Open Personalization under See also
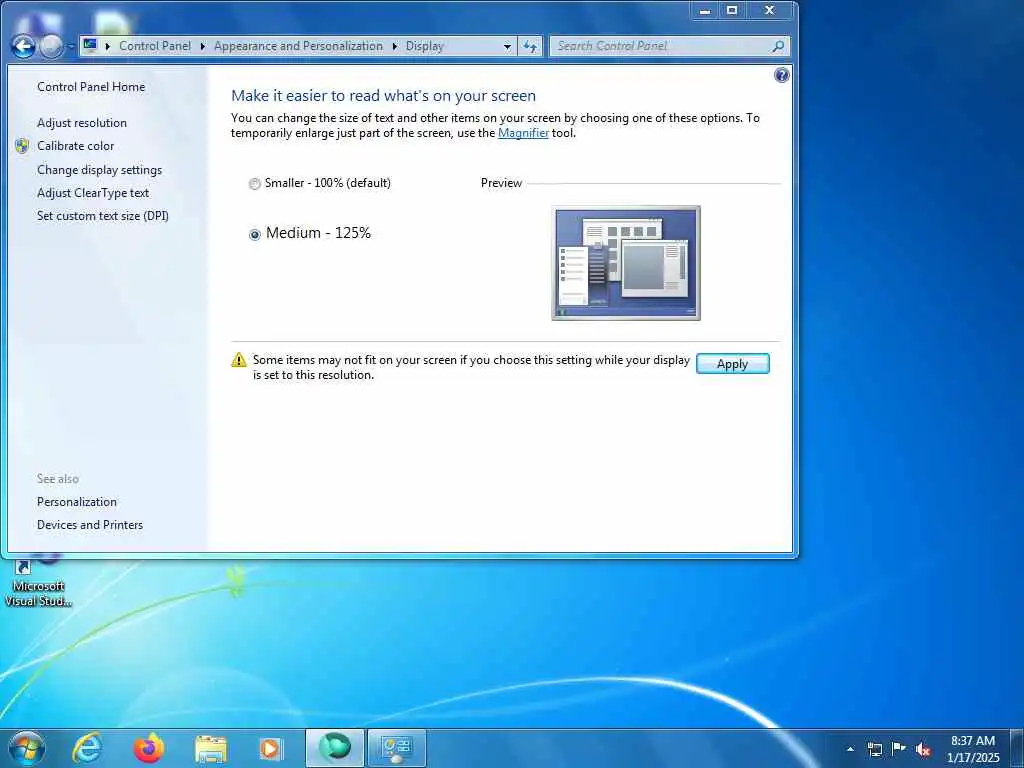Screen dimensions: 1024x768 click(76, 502)
